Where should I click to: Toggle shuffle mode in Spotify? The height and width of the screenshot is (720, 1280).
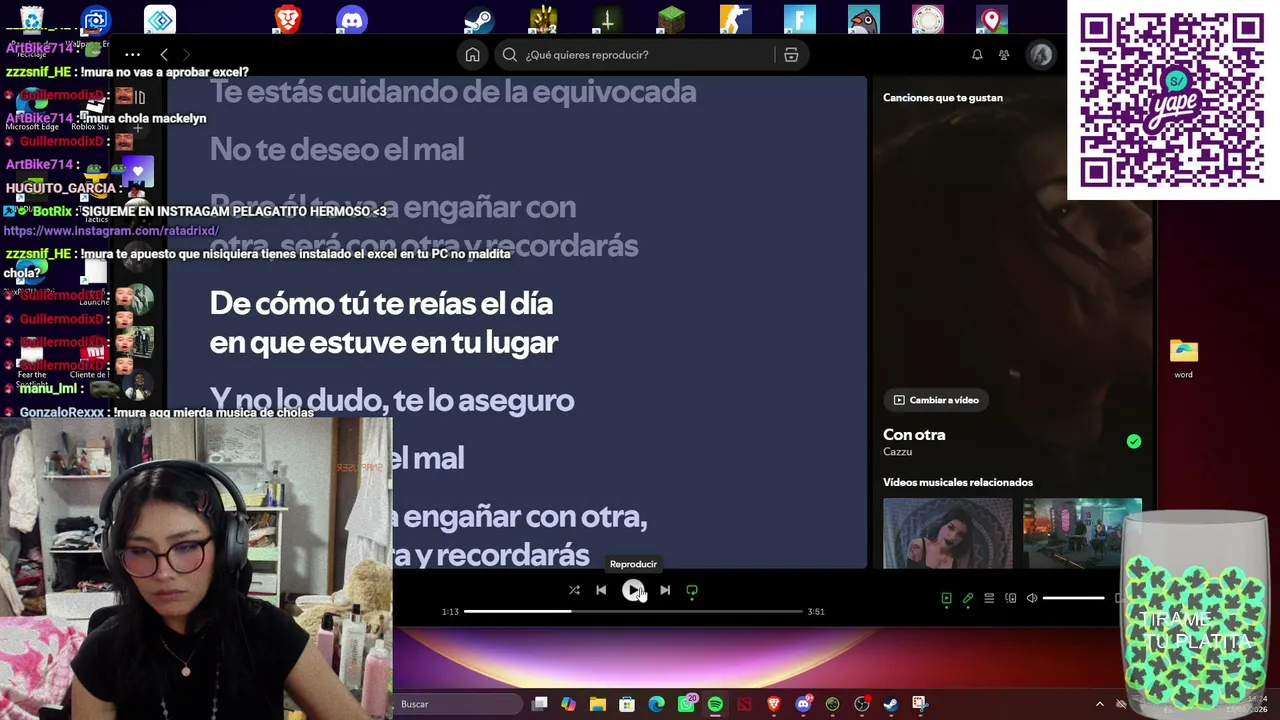(x=574, y=590)
